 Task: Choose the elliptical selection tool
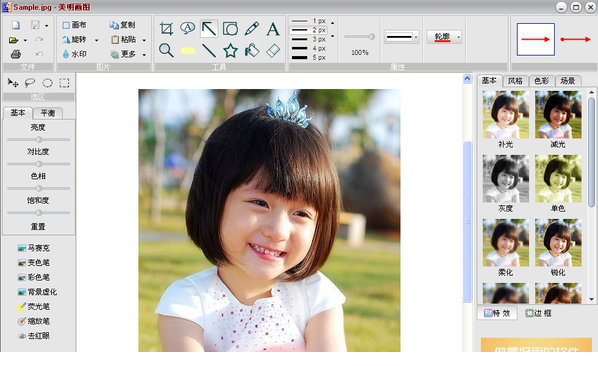(x=47, y=83)
